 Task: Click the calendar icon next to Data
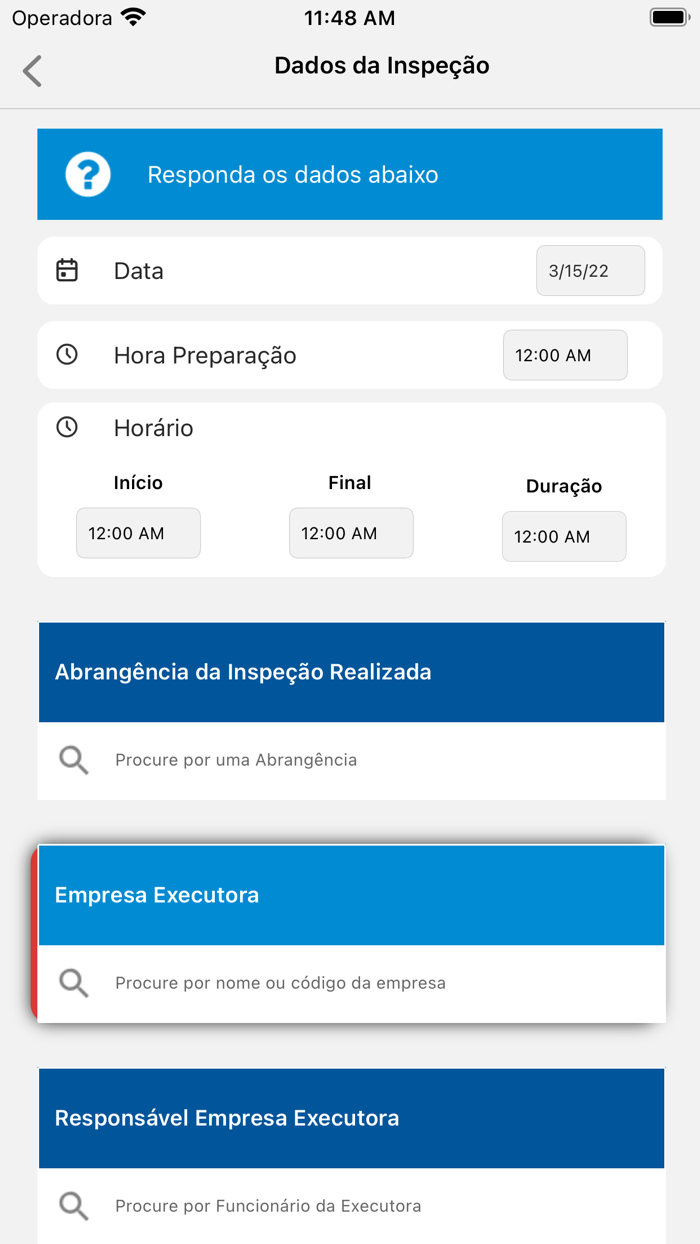(67, 270)
